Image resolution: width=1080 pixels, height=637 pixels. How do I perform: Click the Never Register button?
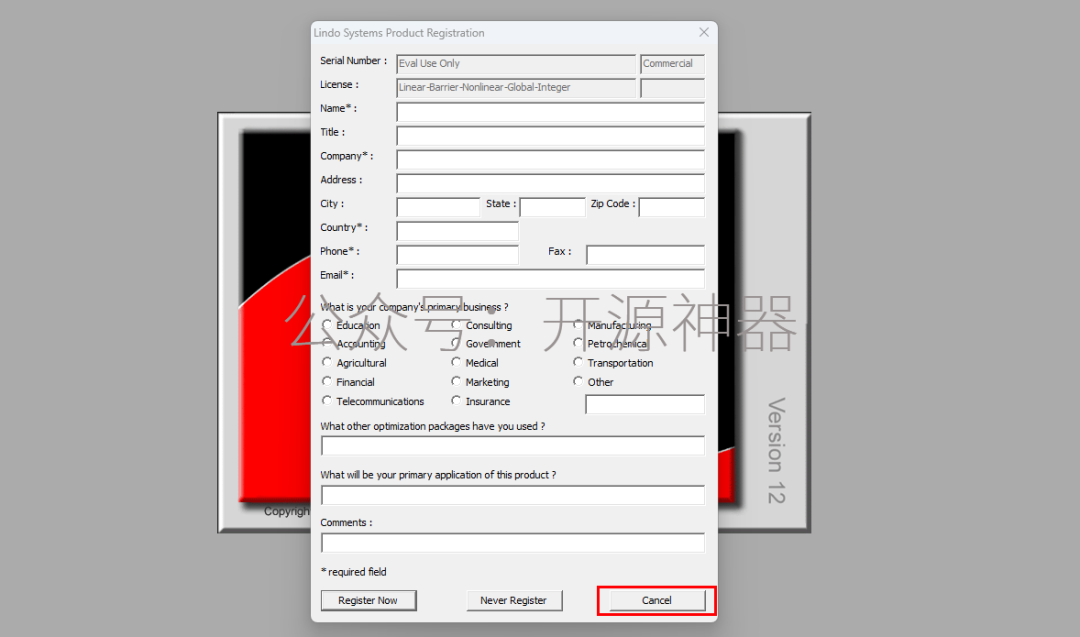(x=514, y=601)
